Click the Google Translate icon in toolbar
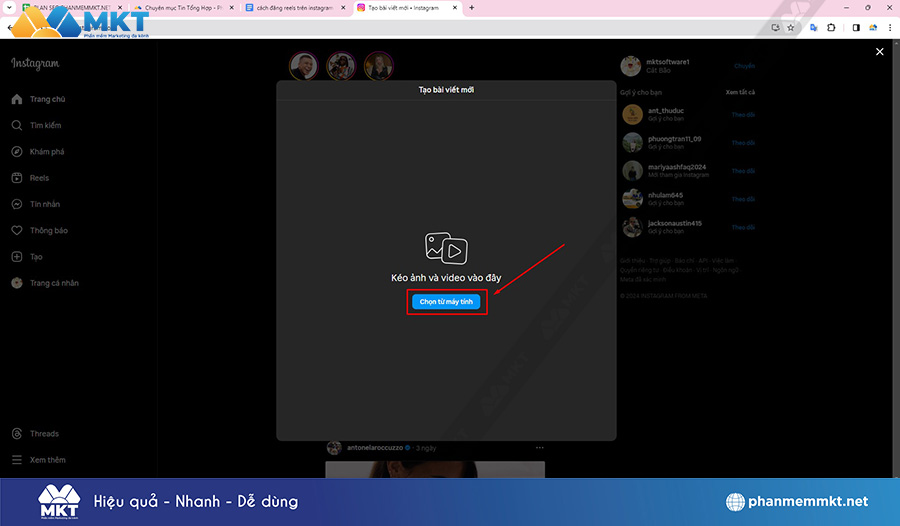This screenshot has height=526, width=900. click(x=813, y=28)
